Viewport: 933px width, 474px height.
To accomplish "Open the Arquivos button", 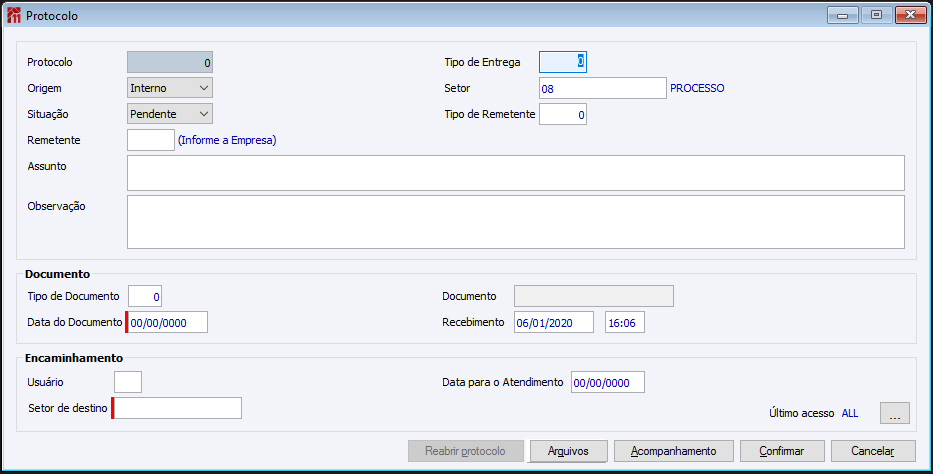I will (x=568, y=451).
